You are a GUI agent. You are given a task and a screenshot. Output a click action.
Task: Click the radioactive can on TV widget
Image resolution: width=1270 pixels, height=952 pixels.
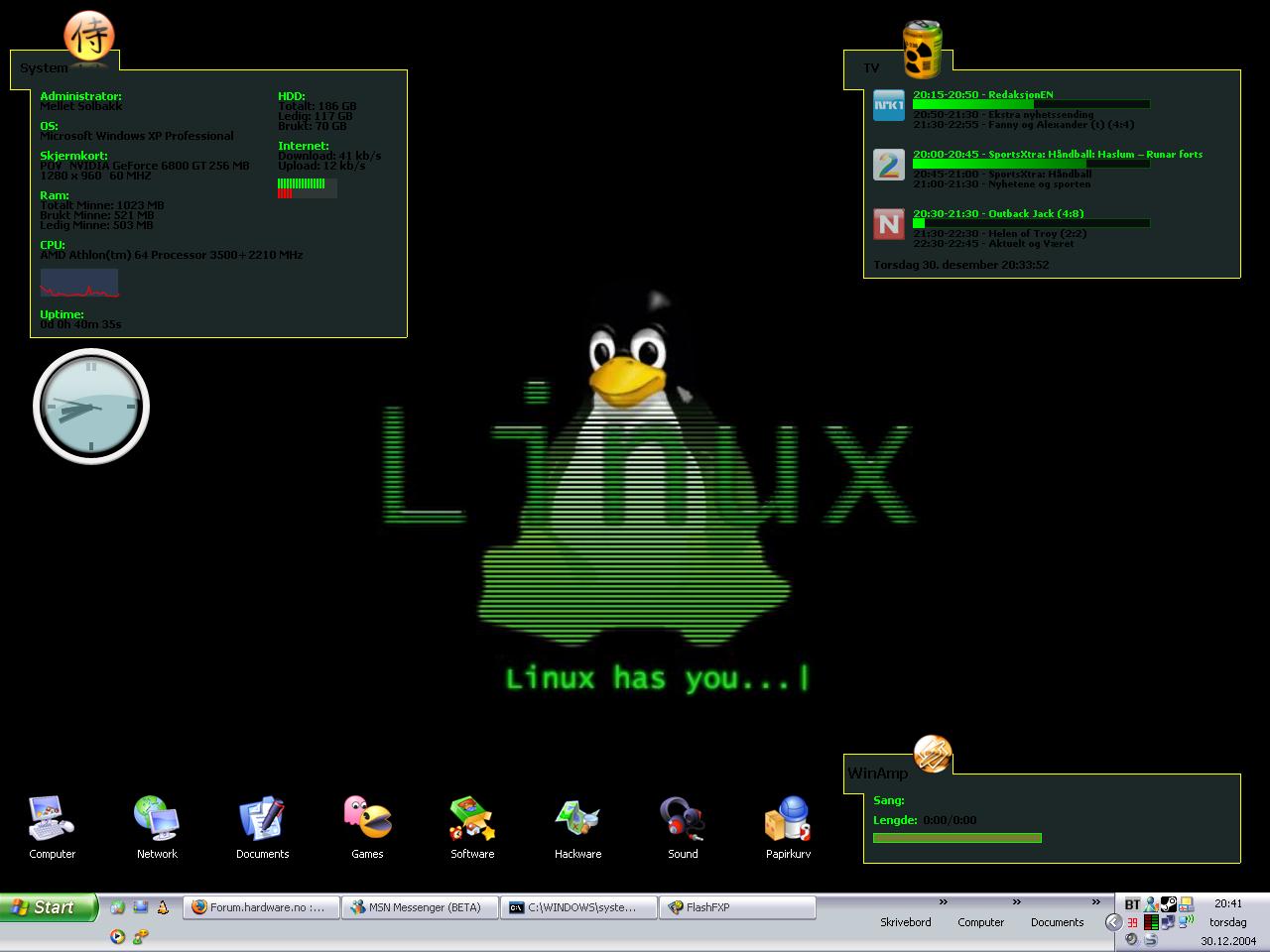[x=922, y=49]
